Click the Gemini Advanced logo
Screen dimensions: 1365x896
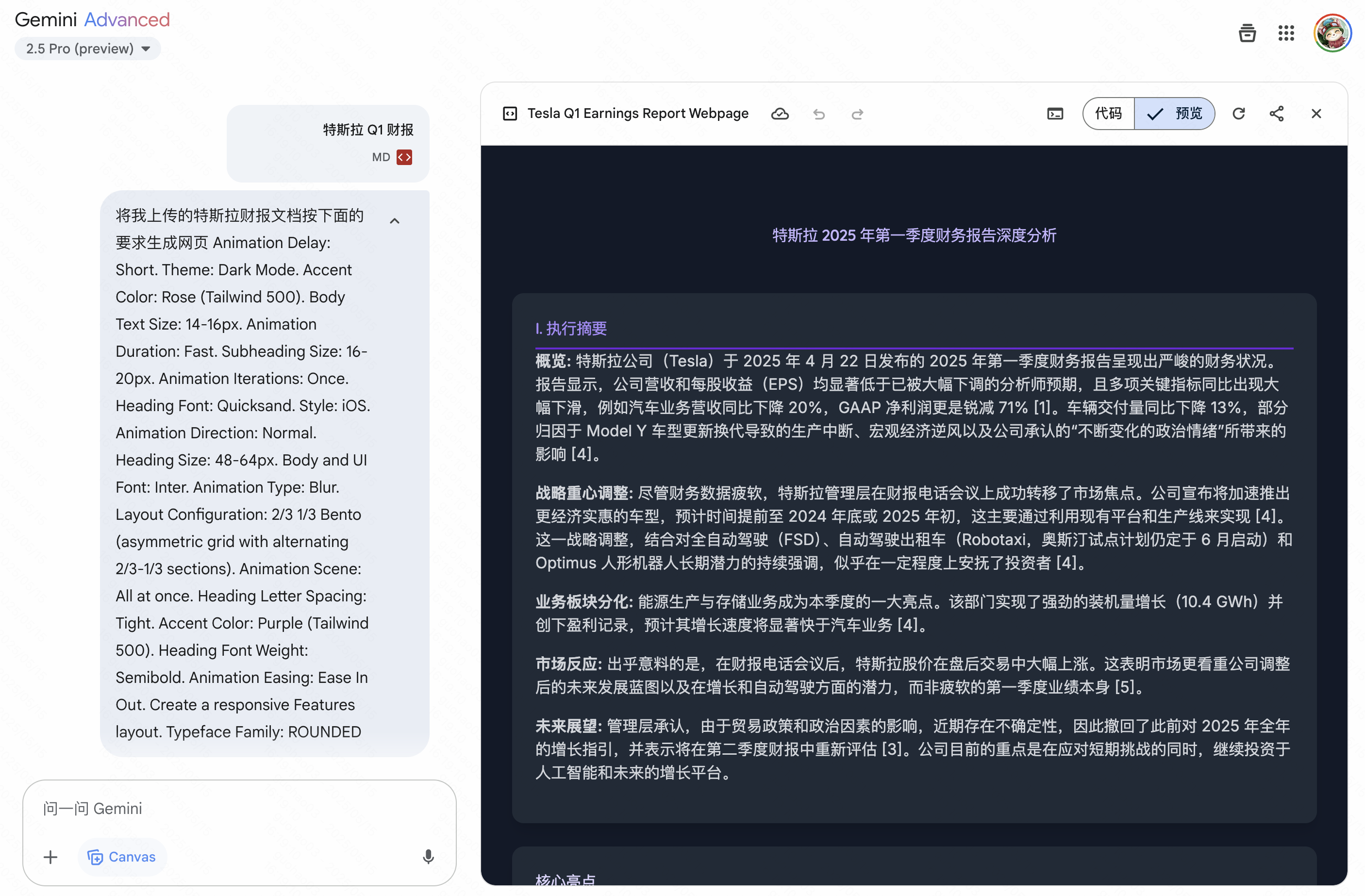point(92,19)
